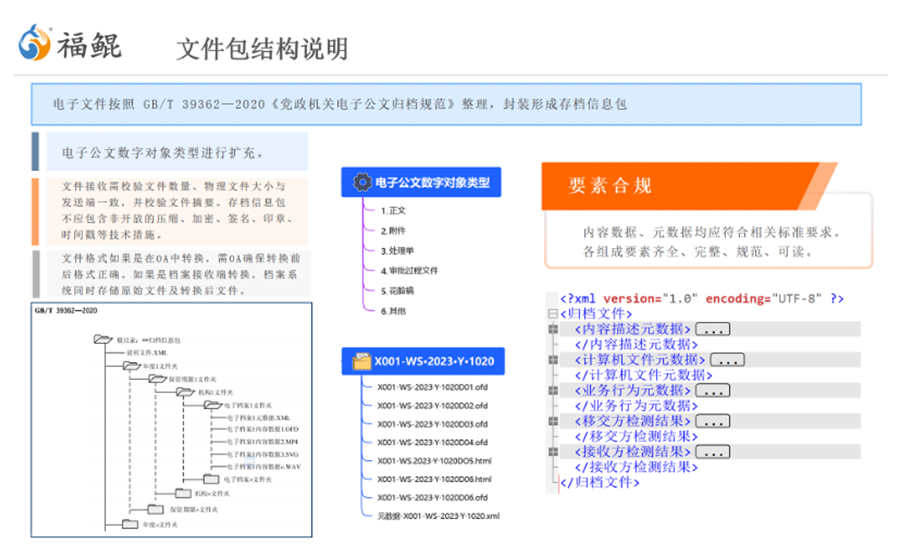
Task: Open file X001-WS-2023-Y-1020D01.ofd
Action: tap(431, 387)
